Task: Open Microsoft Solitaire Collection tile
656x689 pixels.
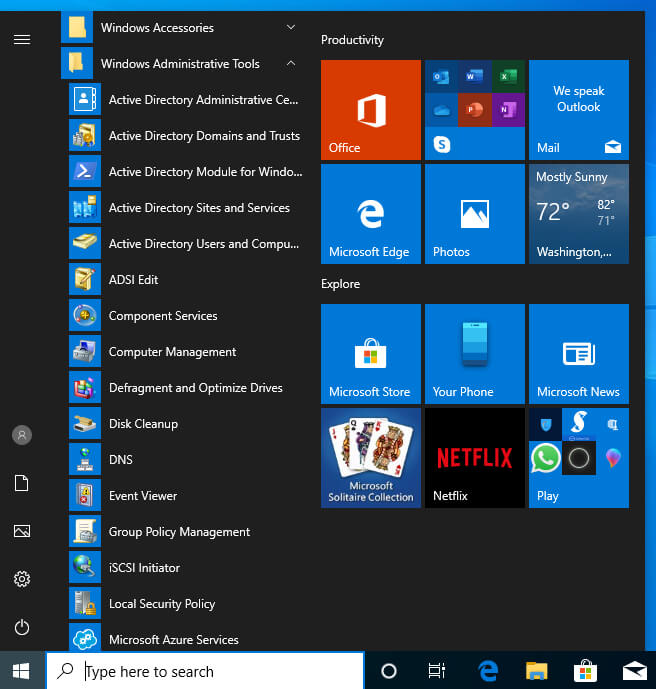Action: tap(371, 458)
